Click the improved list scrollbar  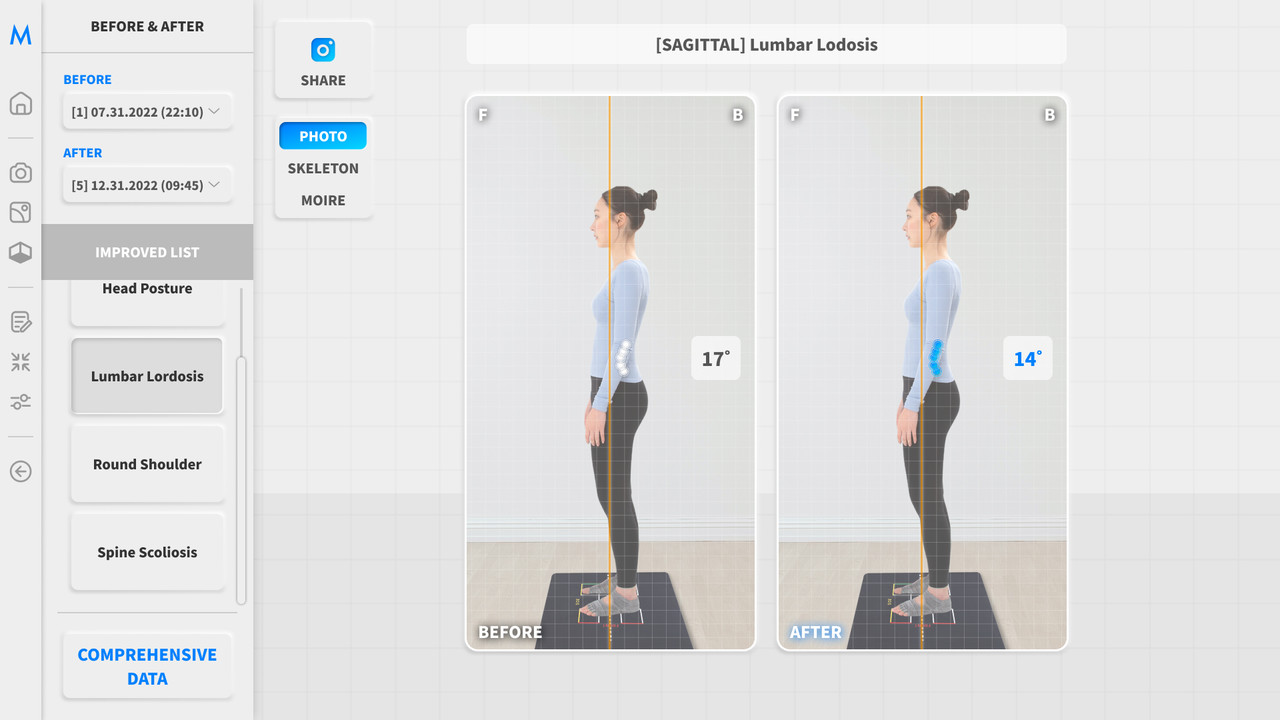pos(241,480)
